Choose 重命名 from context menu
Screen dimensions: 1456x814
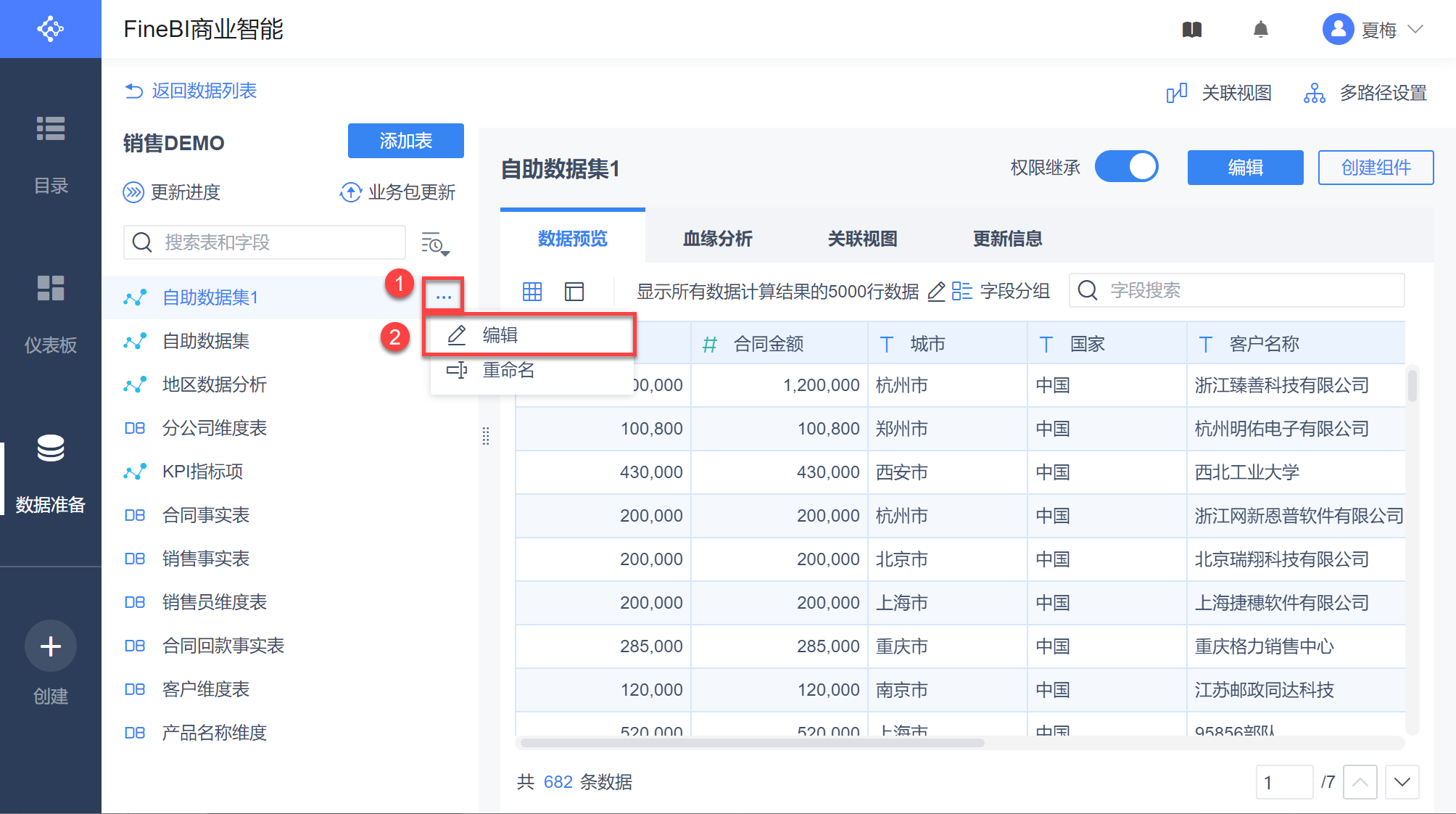point(508,371)
